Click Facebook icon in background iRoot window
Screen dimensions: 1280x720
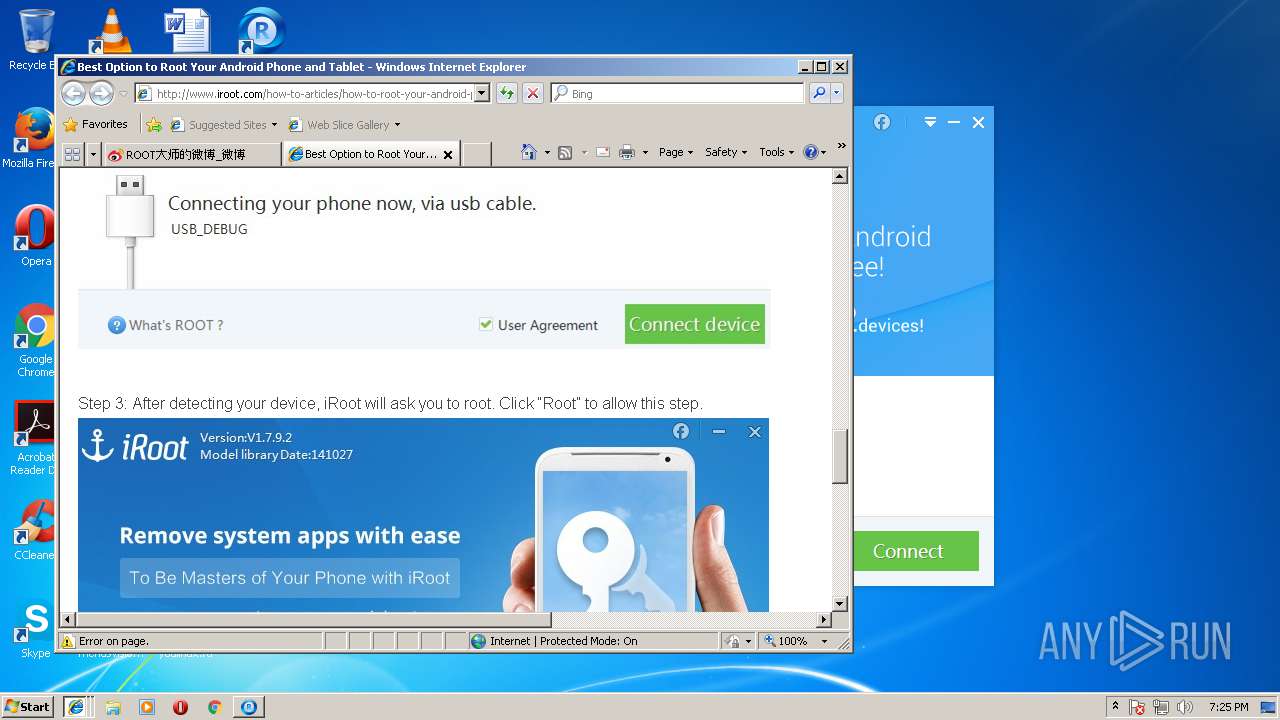(882, 122)
